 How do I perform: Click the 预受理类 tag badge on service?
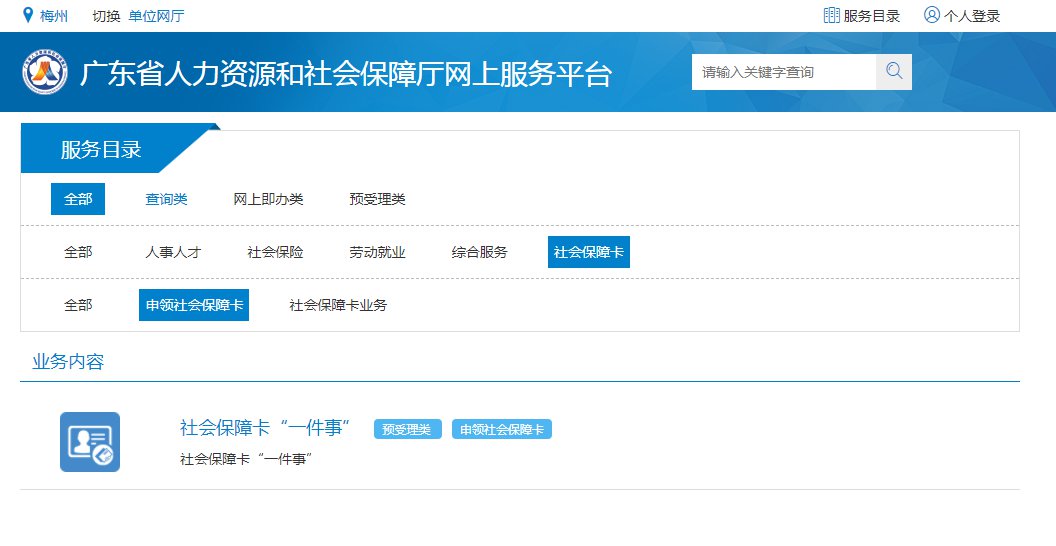coord(408,429)
